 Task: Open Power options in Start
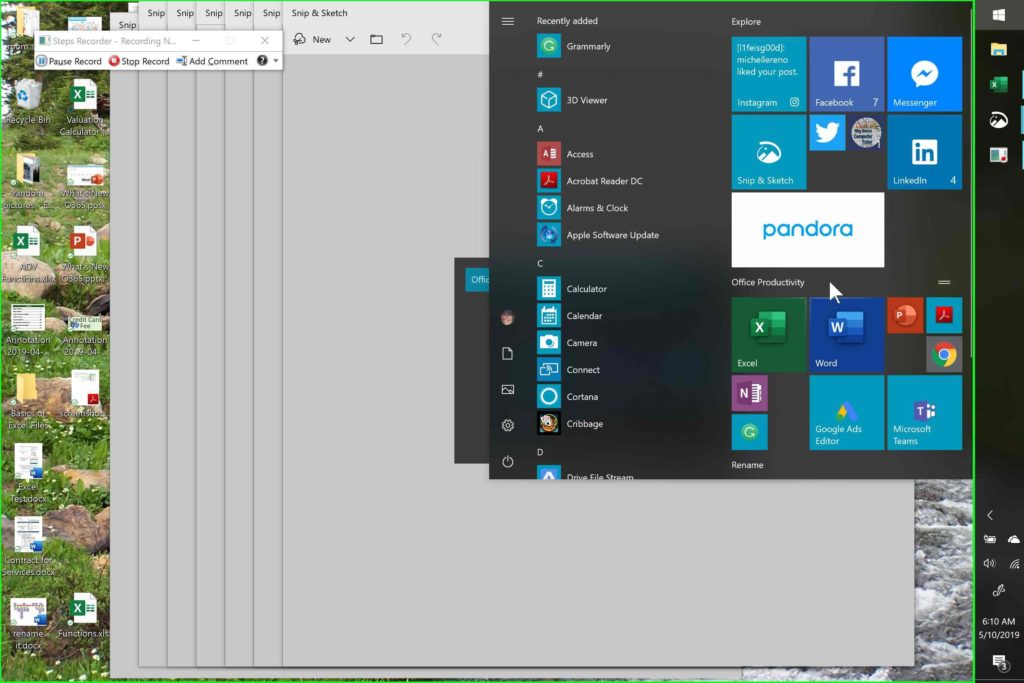click(x=507, y=462)
